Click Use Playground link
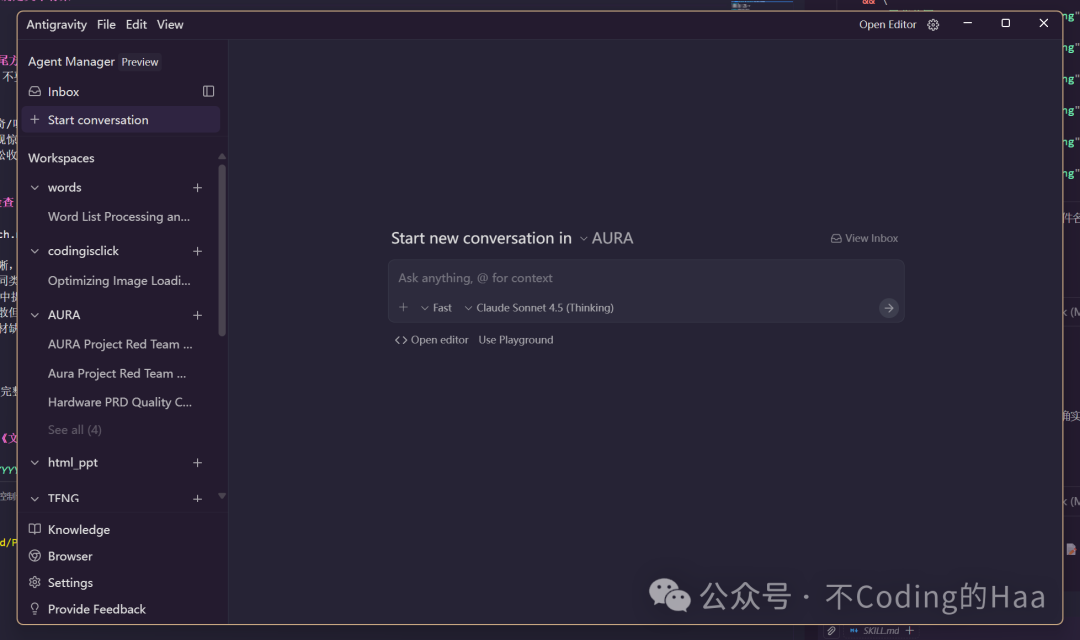This screenshot has height=640, width=1080. tap(516, 340)
